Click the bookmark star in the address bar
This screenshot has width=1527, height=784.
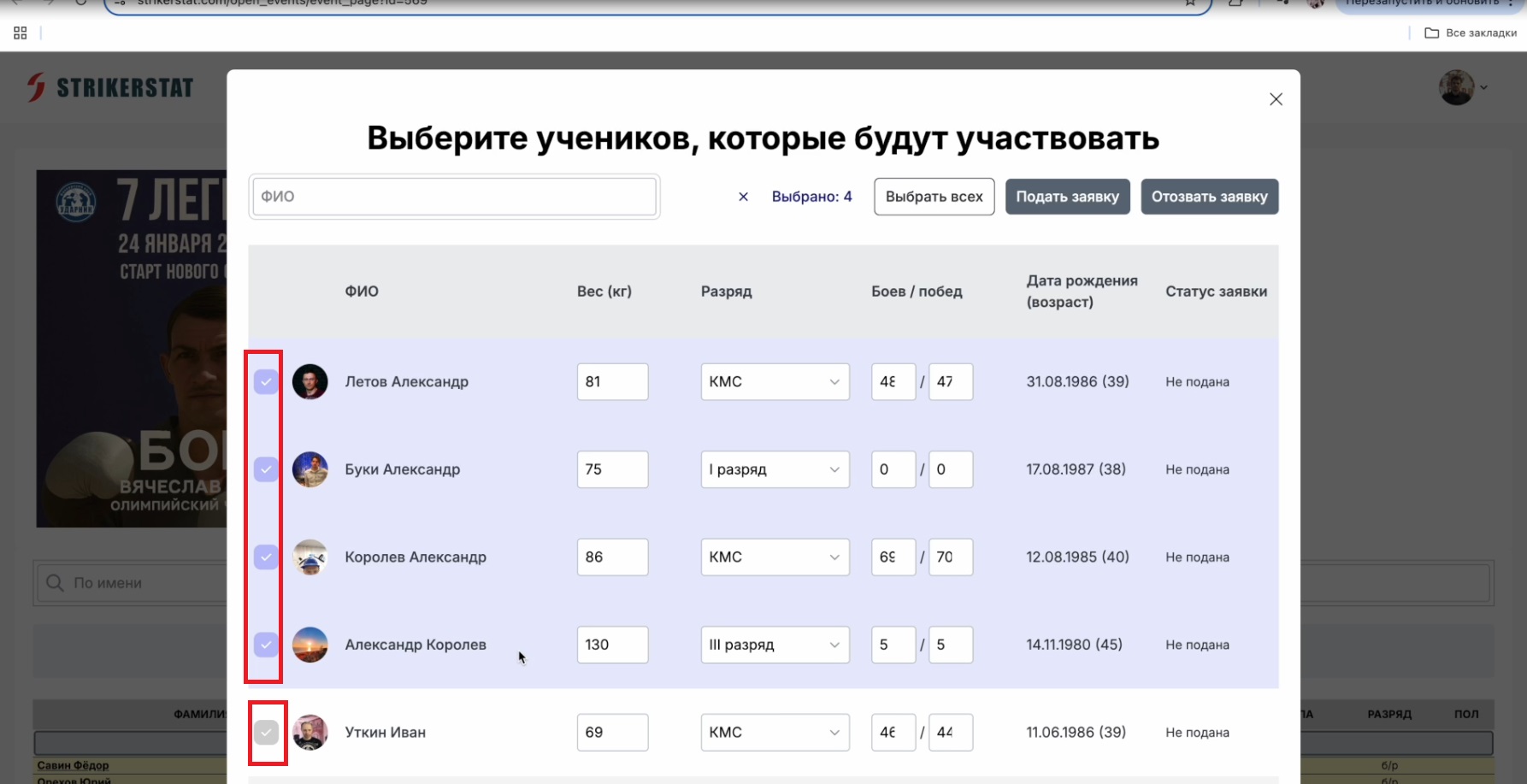point(1189,3)
